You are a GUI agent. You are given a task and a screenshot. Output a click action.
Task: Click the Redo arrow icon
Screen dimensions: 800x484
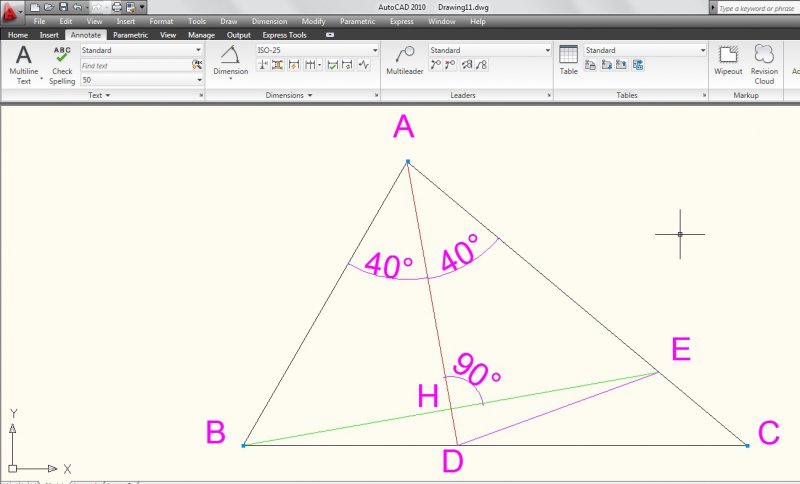click(x=97, y=7)
